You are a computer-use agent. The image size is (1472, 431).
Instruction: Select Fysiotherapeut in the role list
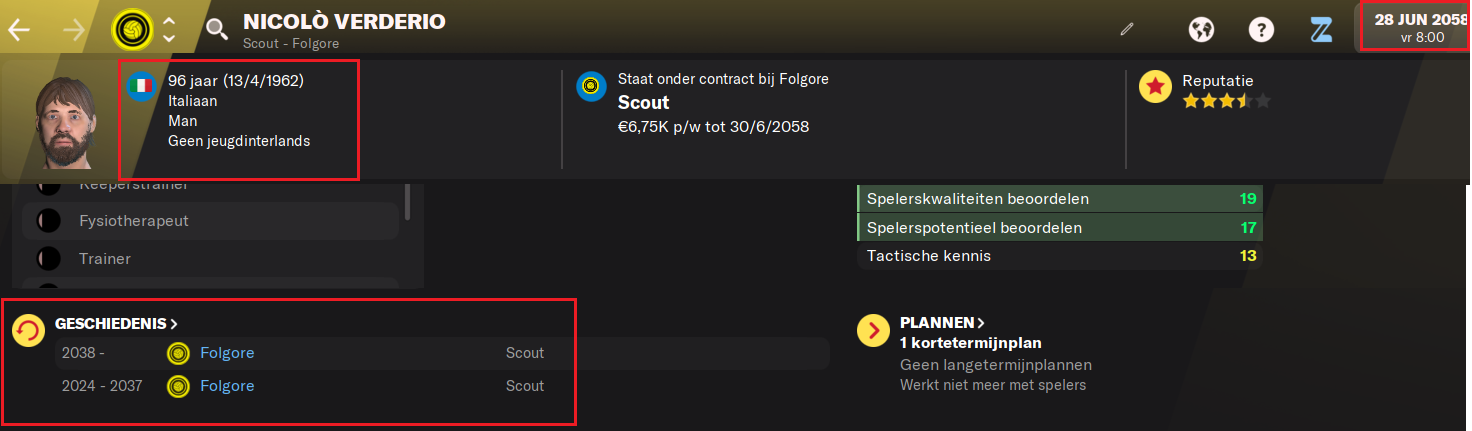point(210,221)
